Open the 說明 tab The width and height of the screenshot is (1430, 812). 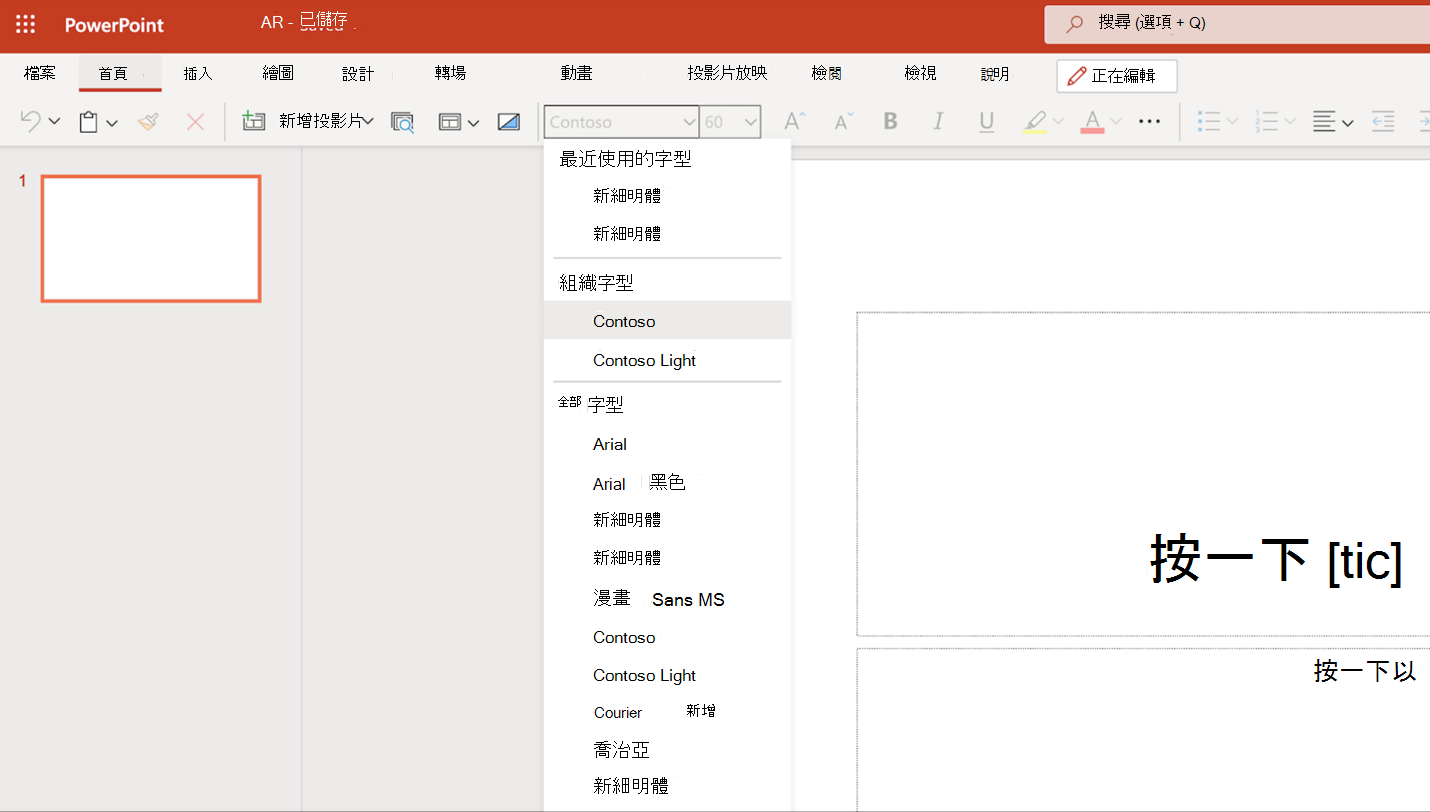tap(995, 74)
